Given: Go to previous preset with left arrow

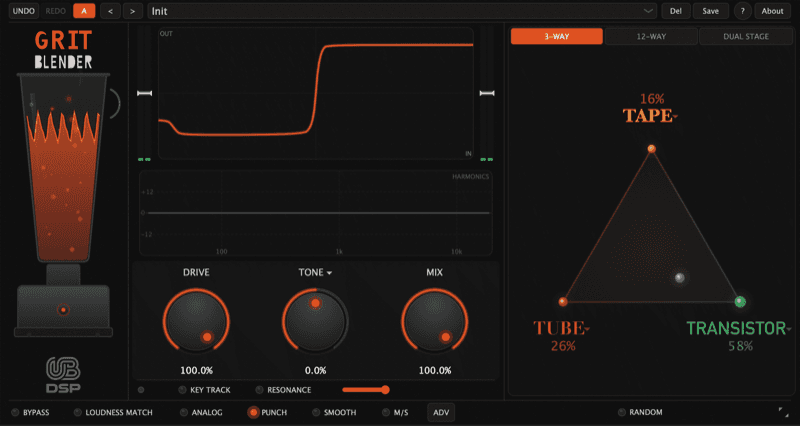Looking at the screenshot, I should [x=110, y=11].
